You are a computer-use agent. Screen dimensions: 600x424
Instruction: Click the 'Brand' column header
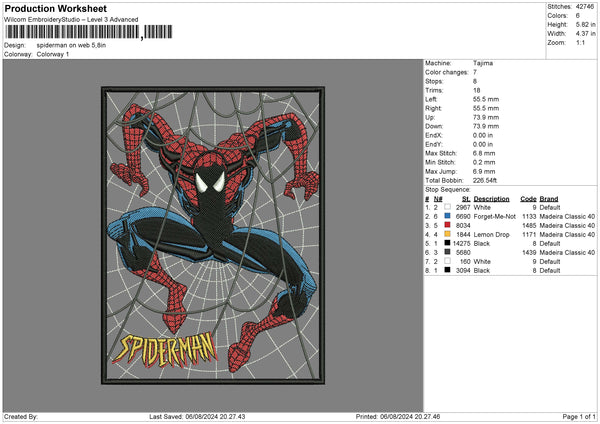549,199
